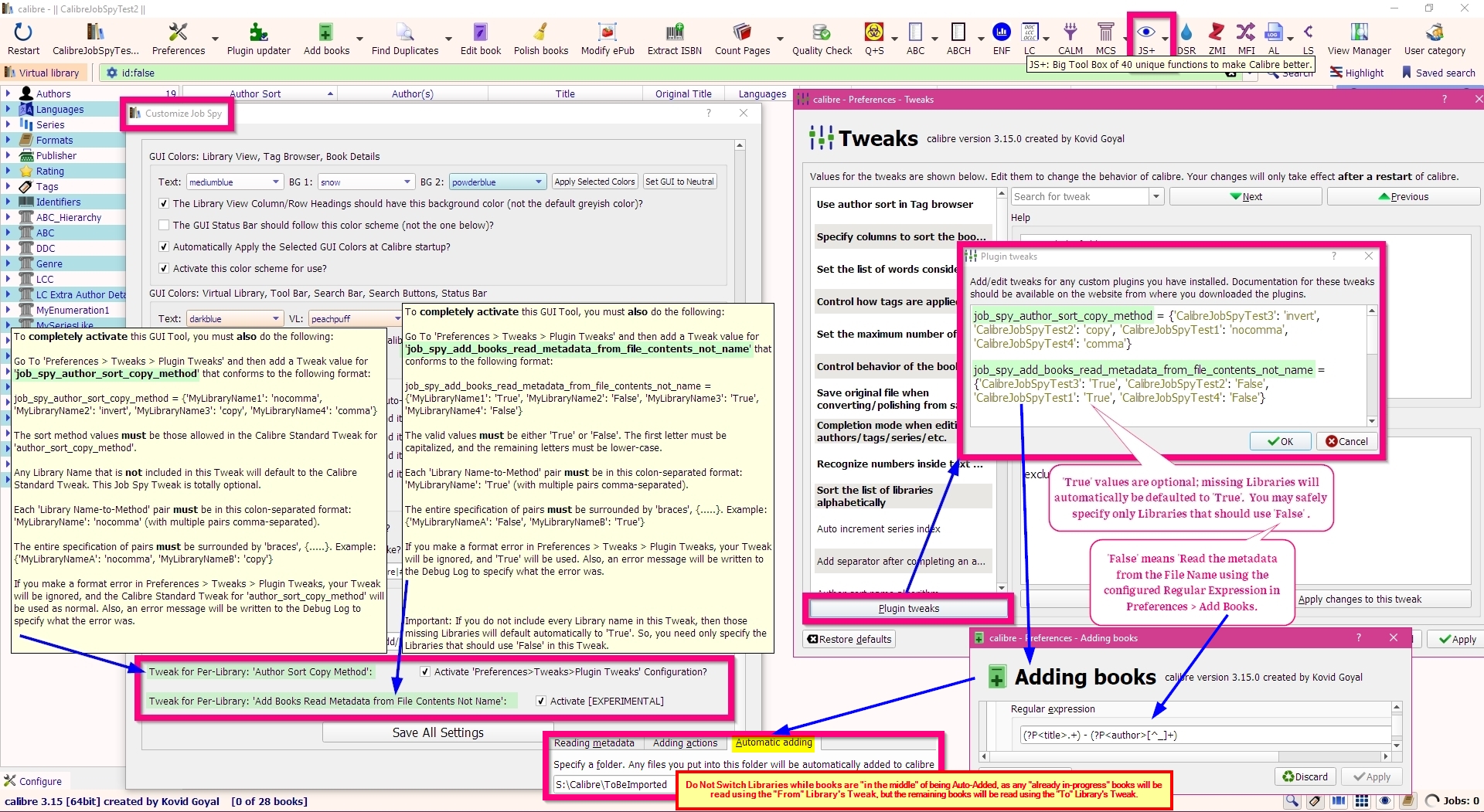Click Previous button in tweak search
Viewport: 1484px width, 812px height.
click(x=1404, y=197)
